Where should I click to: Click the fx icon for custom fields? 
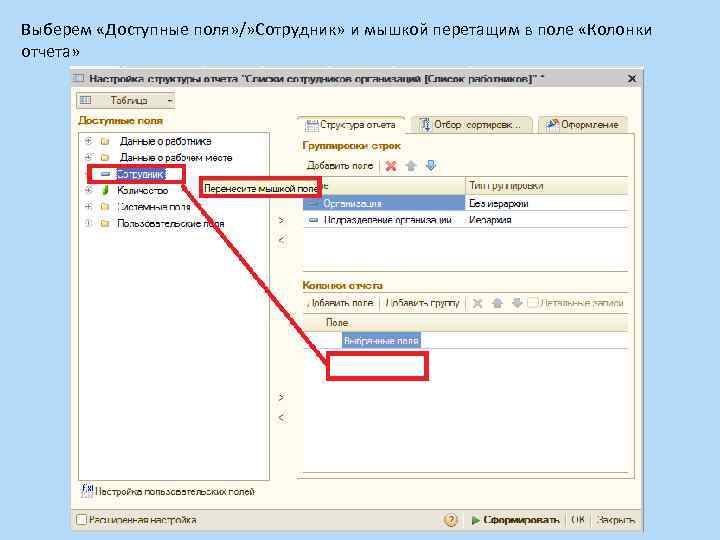87,490
